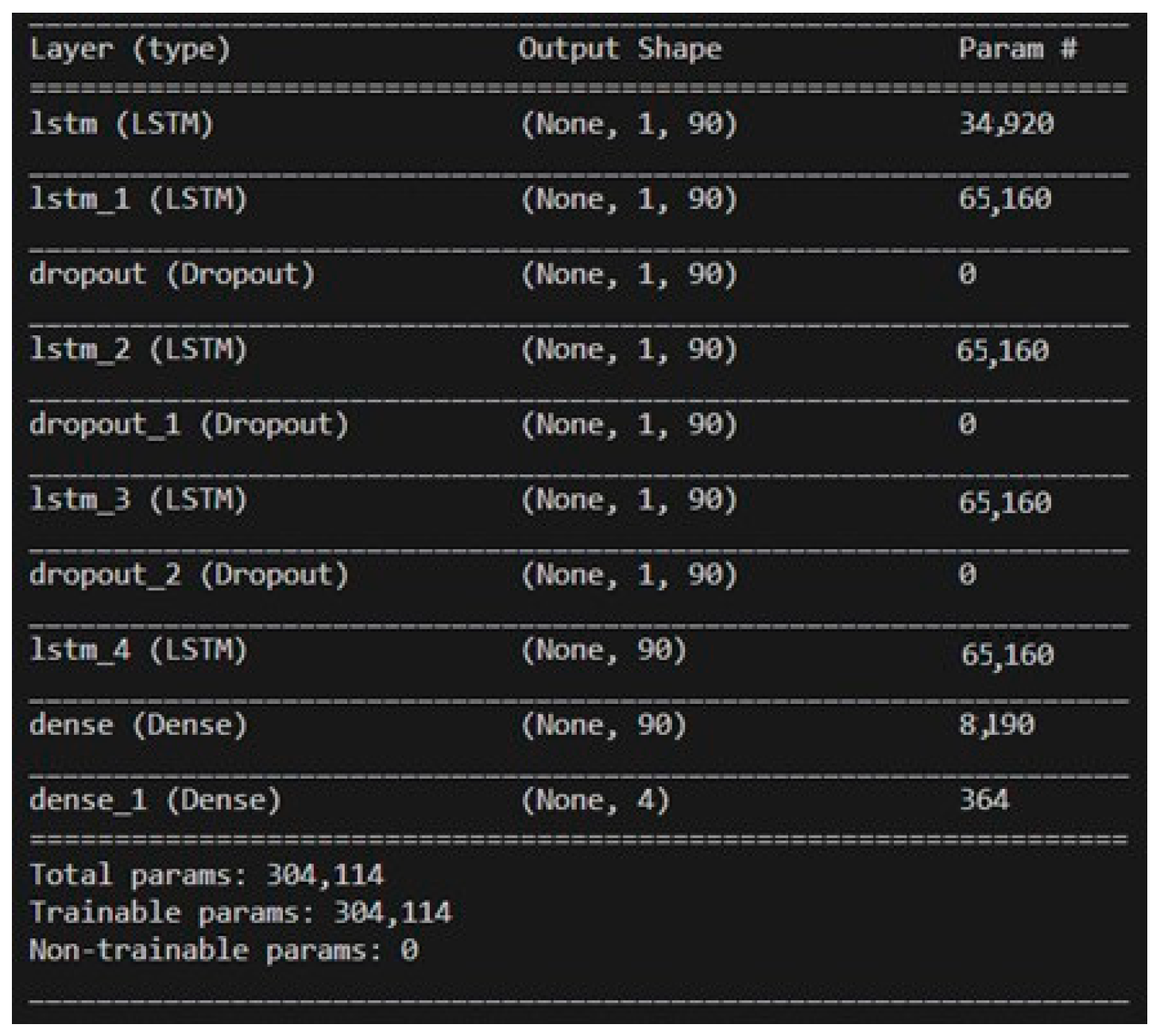Click the 'Non-trainable params: 0' line
The height and width of the screenshot is (1036, 1160).
223,950
